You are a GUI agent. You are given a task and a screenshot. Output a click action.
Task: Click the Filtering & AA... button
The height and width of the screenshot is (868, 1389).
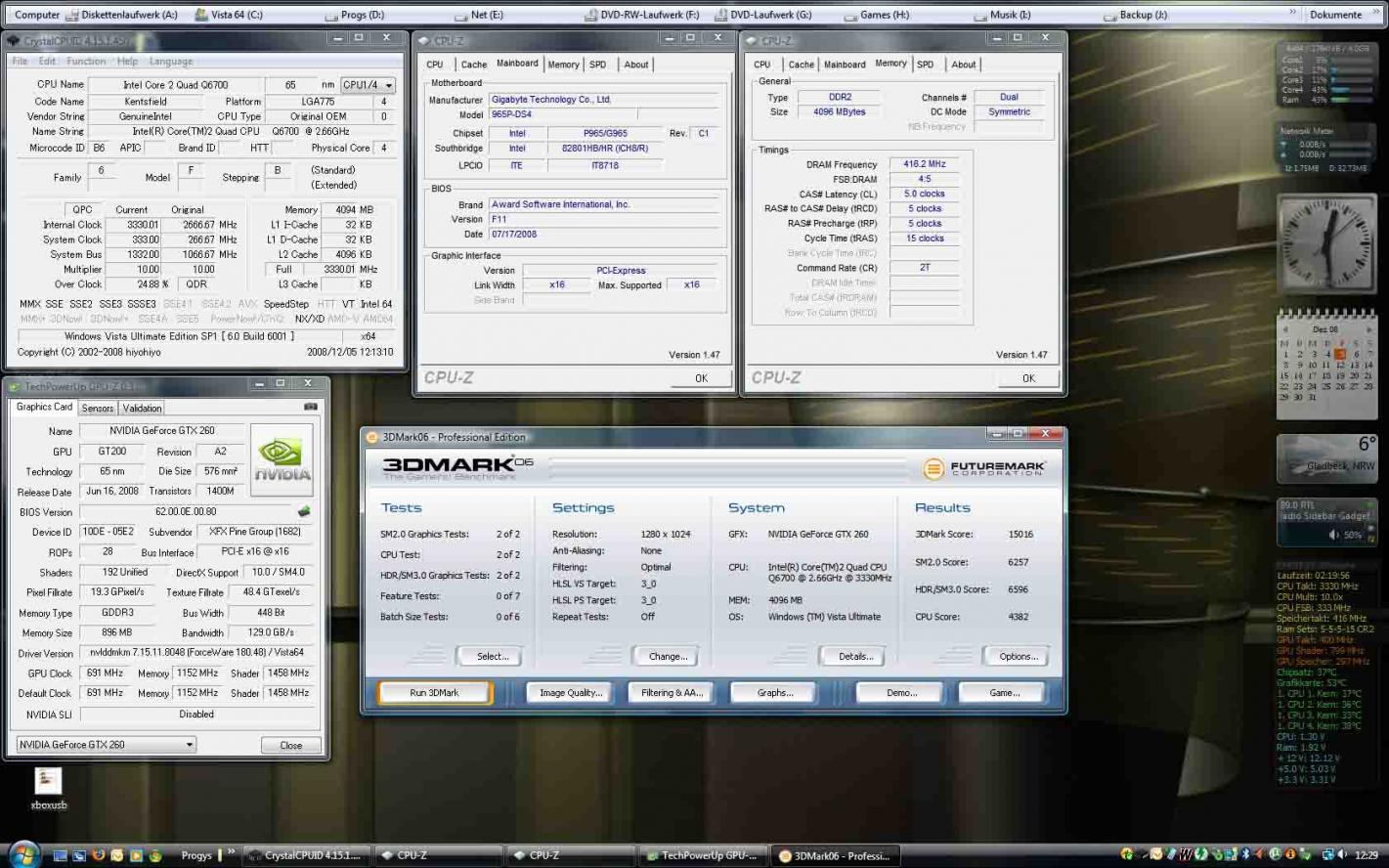[673, 692]
